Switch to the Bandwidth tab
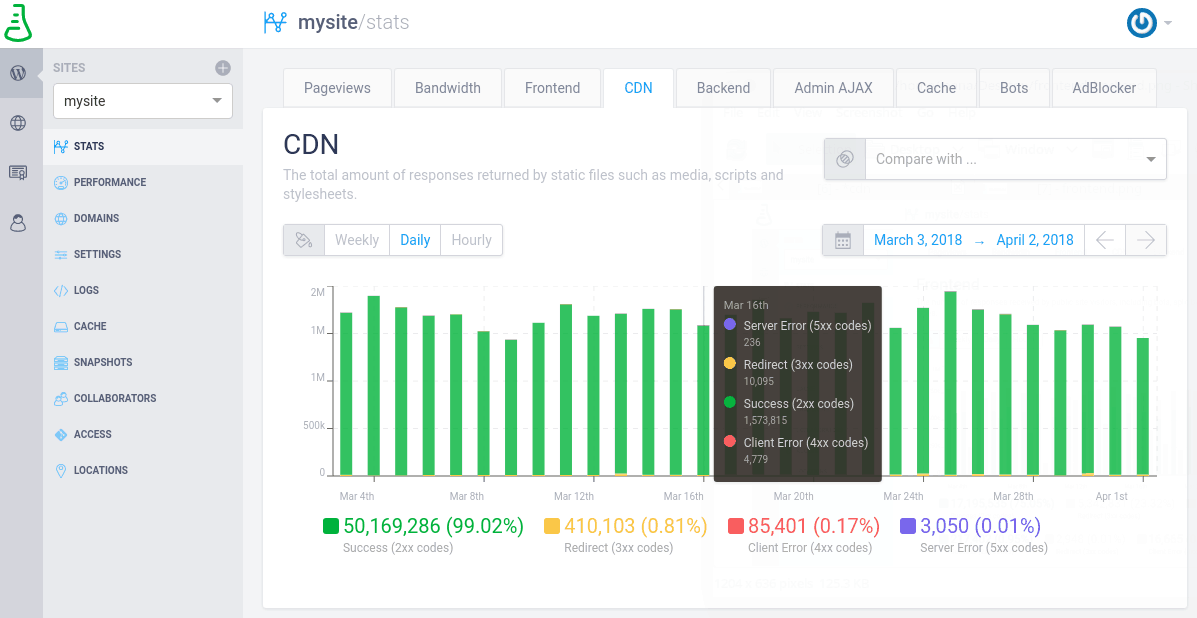The width and height of the screenshot is (1197, 618). pos(448,88)
